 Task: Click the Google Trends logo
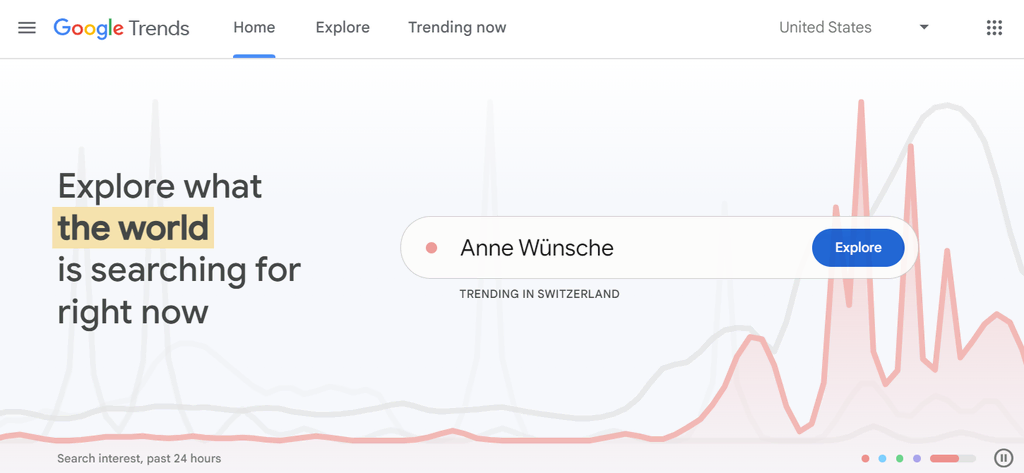(x=121, y=28)
